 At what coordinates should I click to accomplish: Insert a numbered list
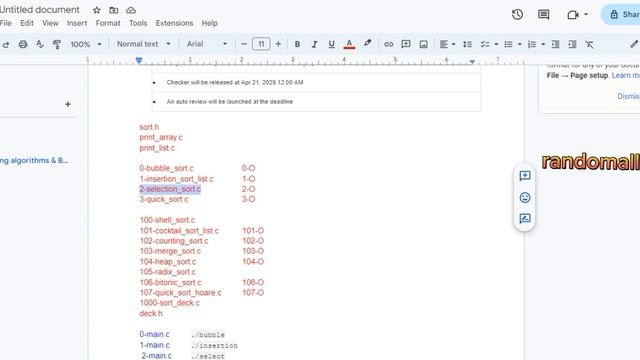(532, 44)
